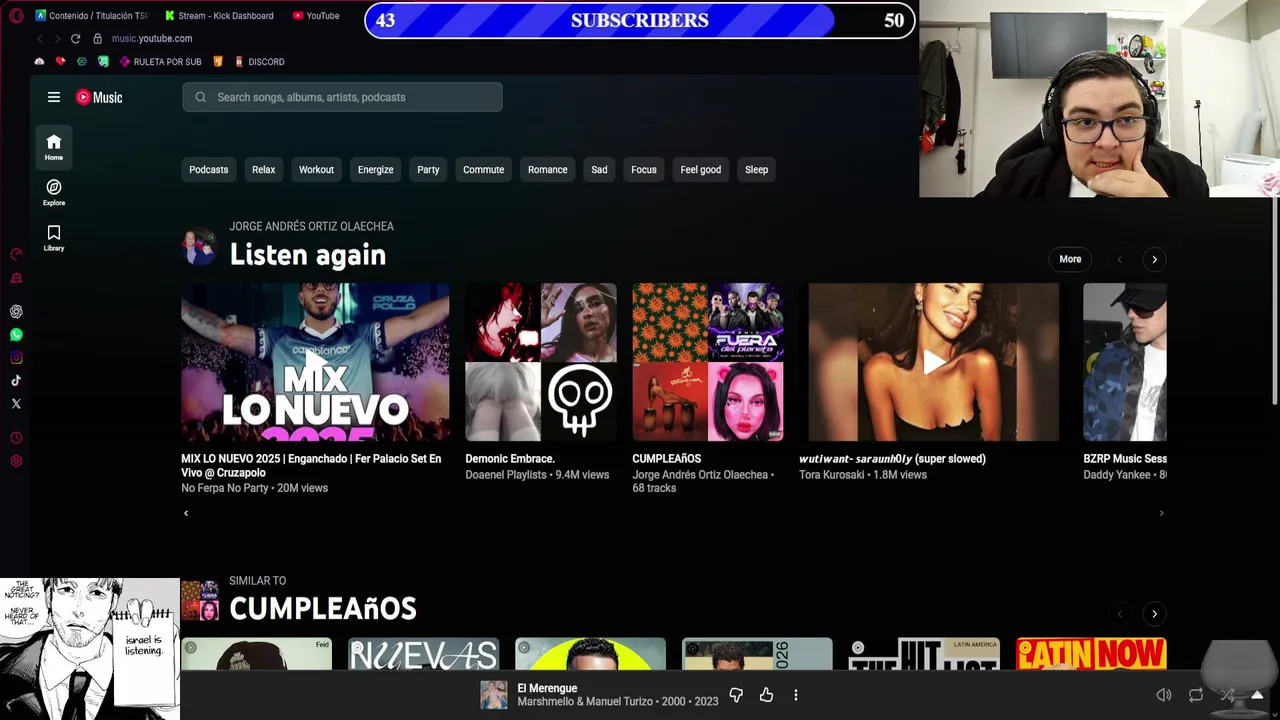Select the Sleep mood chip
Image resolution: width=1280 pixels, height=720 pixels.
tap(756, 170)
